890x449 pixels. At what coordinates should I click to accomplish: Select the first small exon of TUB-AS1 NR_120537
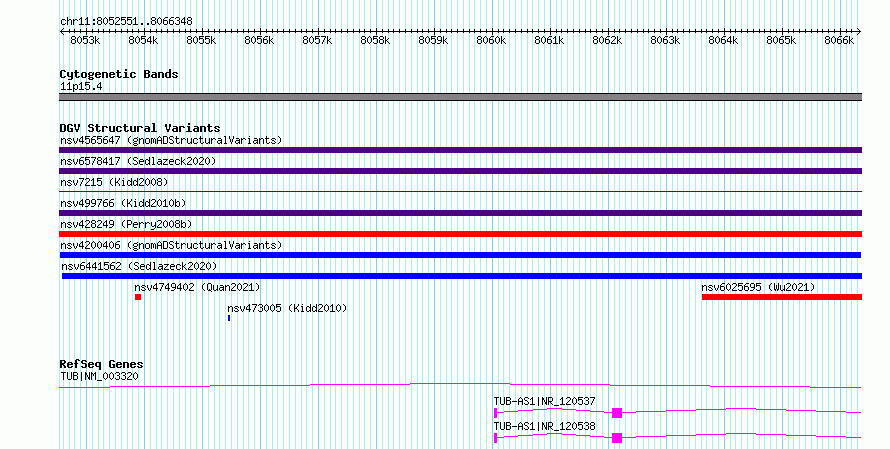coord(496,413)
